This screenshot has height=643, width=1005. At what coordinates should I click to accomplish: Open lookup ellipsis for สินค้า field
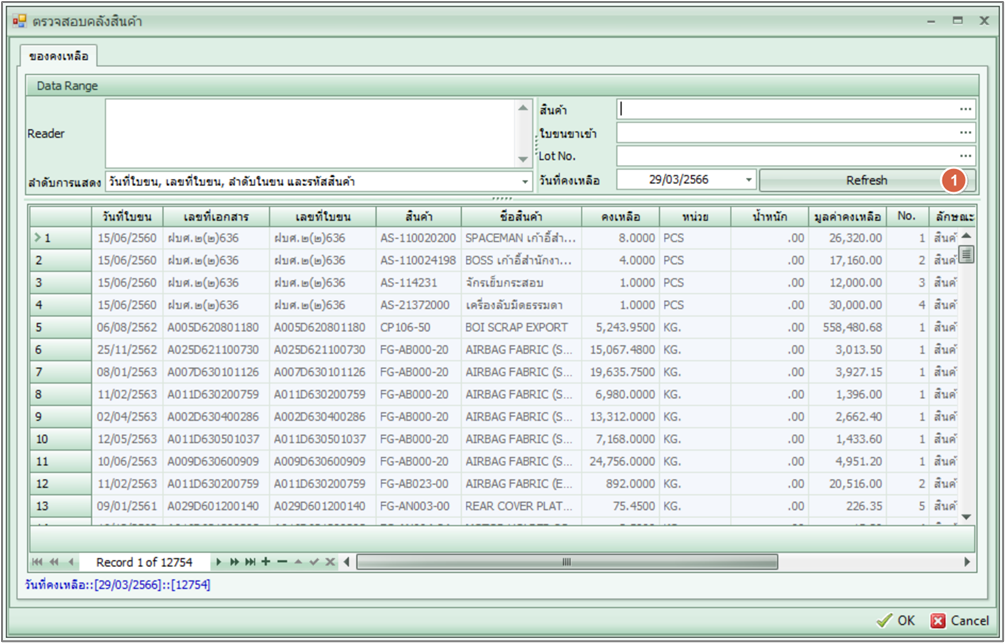[965, 108]
